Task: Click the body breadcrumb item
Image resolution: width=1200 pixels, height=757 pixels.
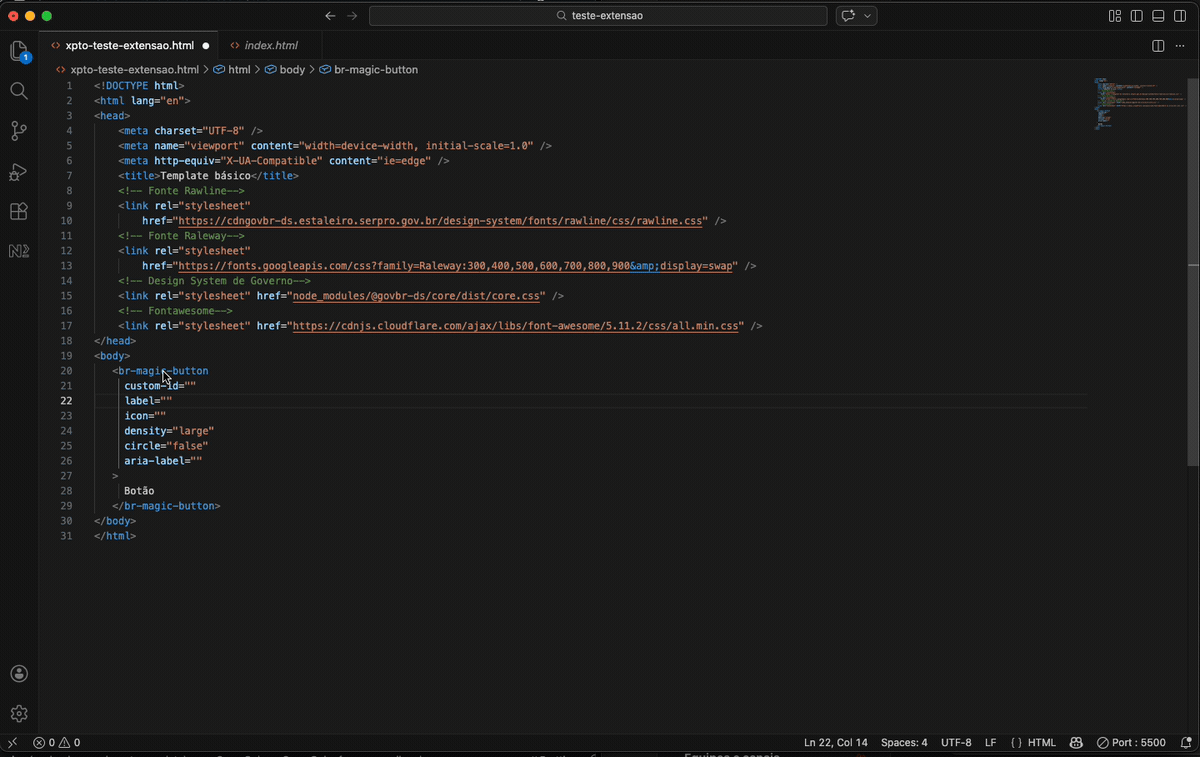Action: (292, 70)
